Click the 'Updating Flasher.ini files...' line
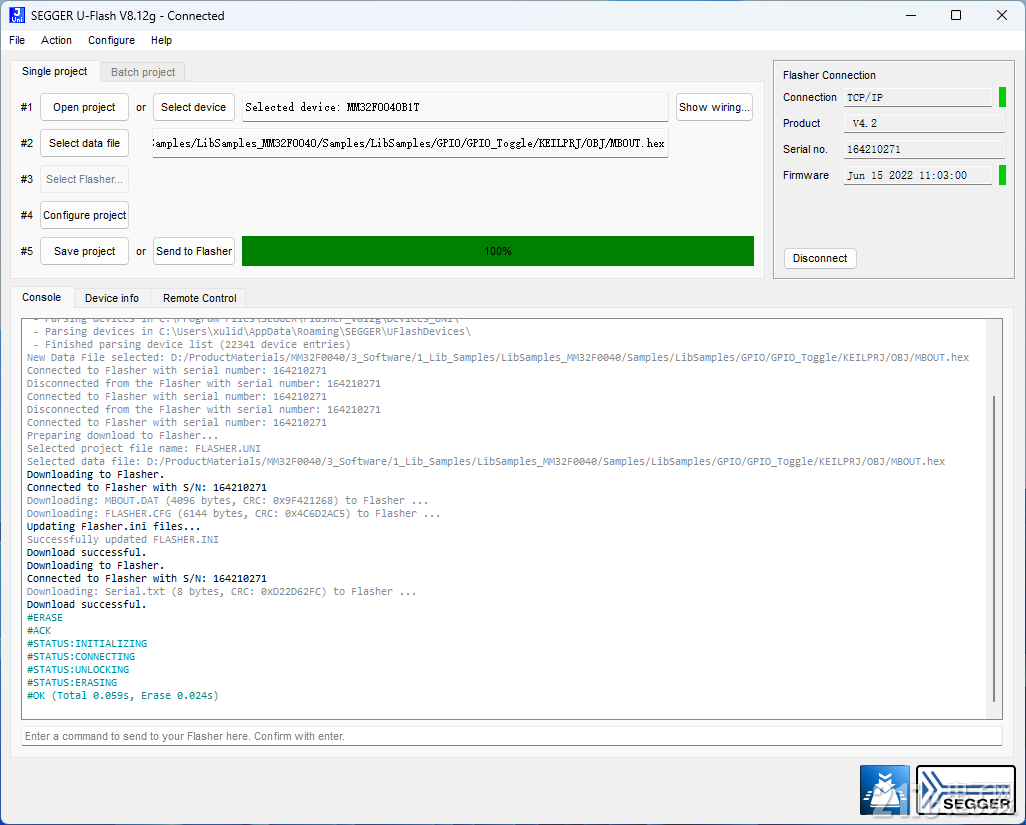This screenshot has width=1026, height=825. 114,527
